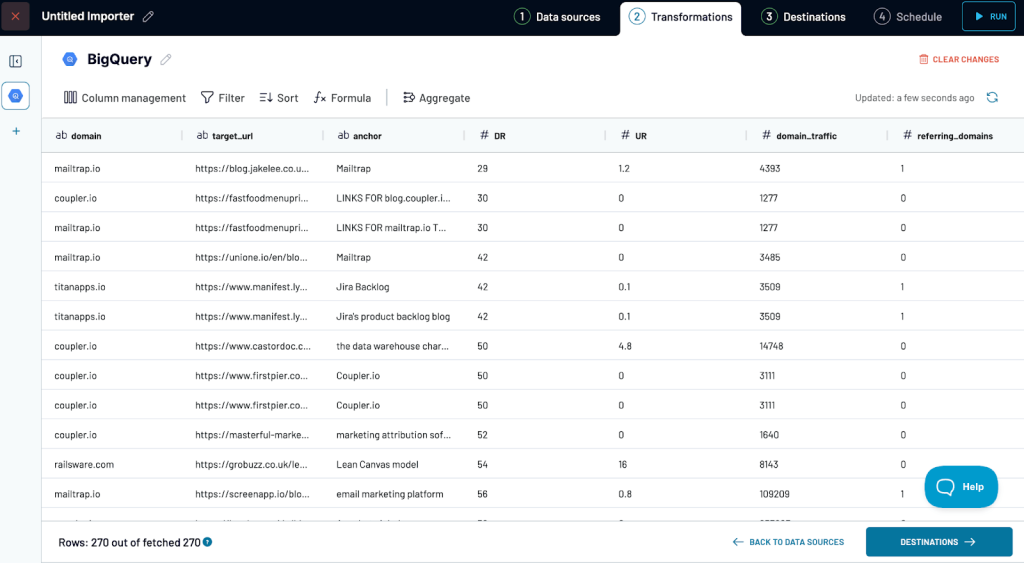Click the domain column header
The width and height of the screenshot is (1024, 563).
pyautogui.click(x=86, y=136)
